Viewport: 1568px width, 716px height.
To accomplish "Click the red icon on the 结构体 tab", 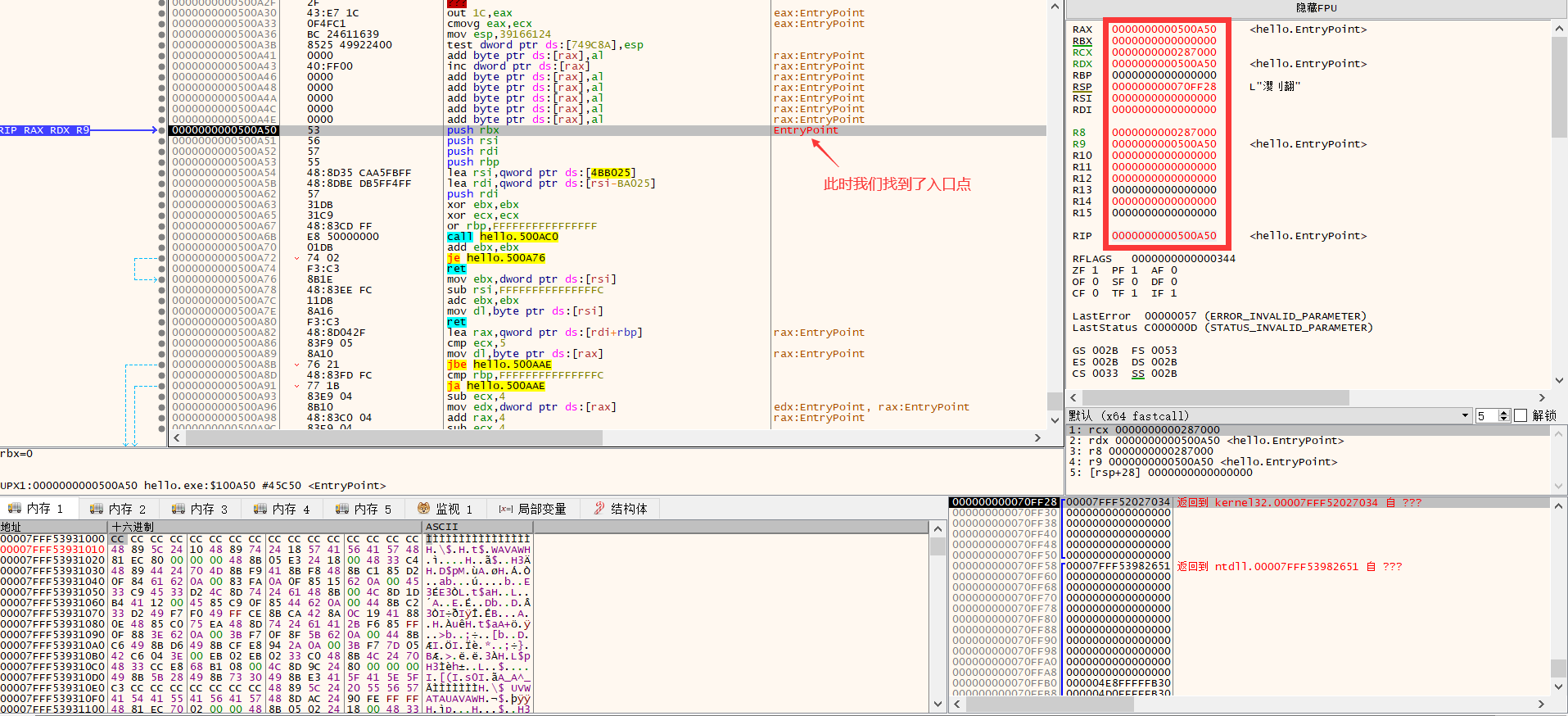I will click(x=599, y=509).
